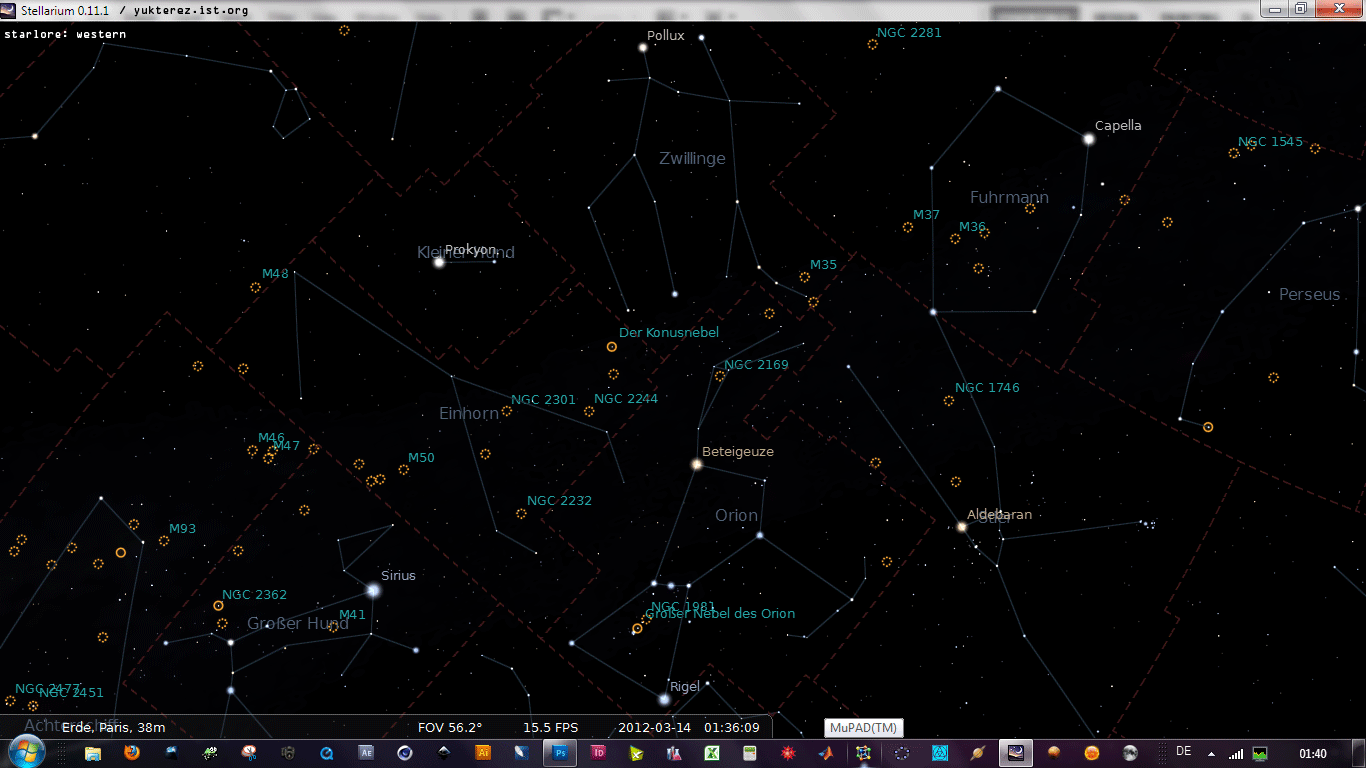Select the M46 cluster label
The height and width of the screenshot is (768, 1366).
(272, 438)
